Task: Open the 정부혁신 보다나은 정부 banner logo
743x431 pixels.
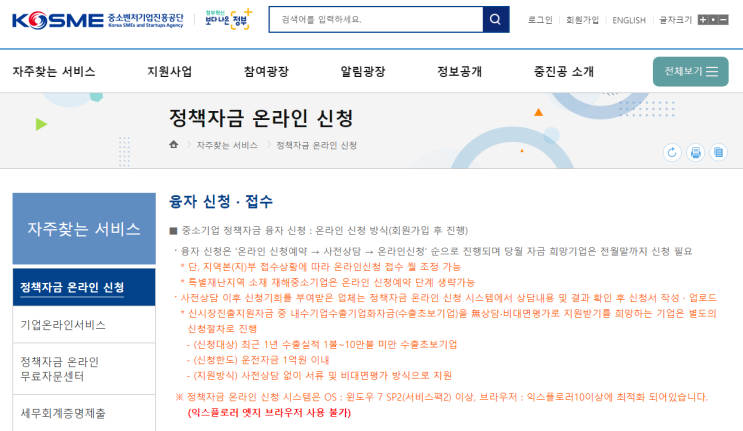Action: point(228,19)
